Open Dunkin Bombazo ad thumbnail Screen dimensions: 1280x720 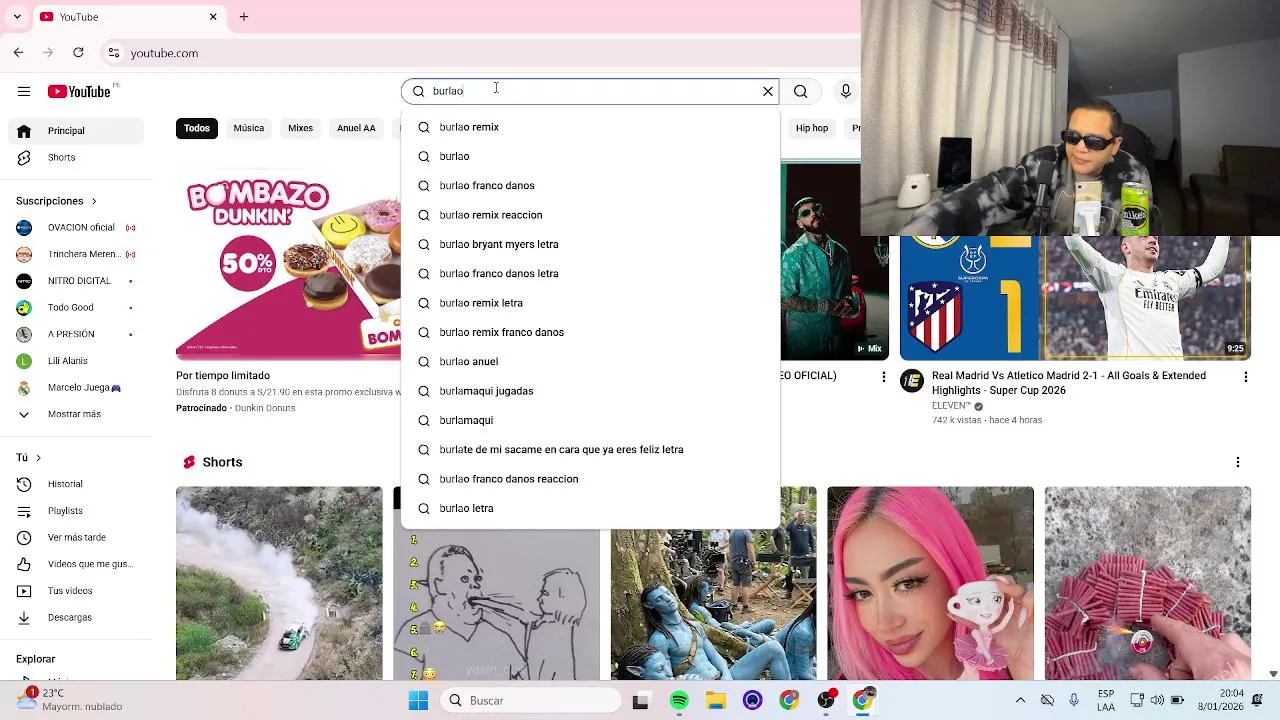(x=288, y=262)
